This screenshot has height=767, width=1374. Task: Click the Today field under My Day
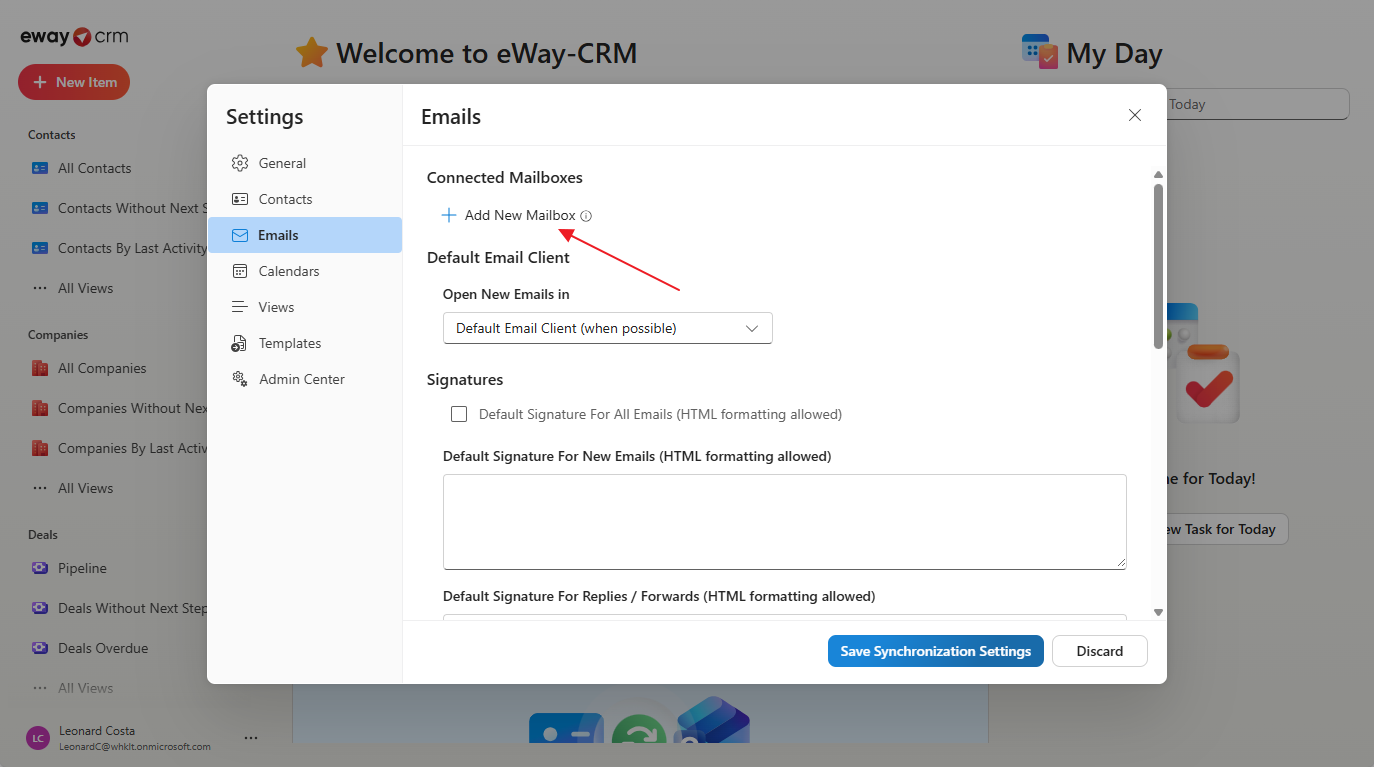1258,104
